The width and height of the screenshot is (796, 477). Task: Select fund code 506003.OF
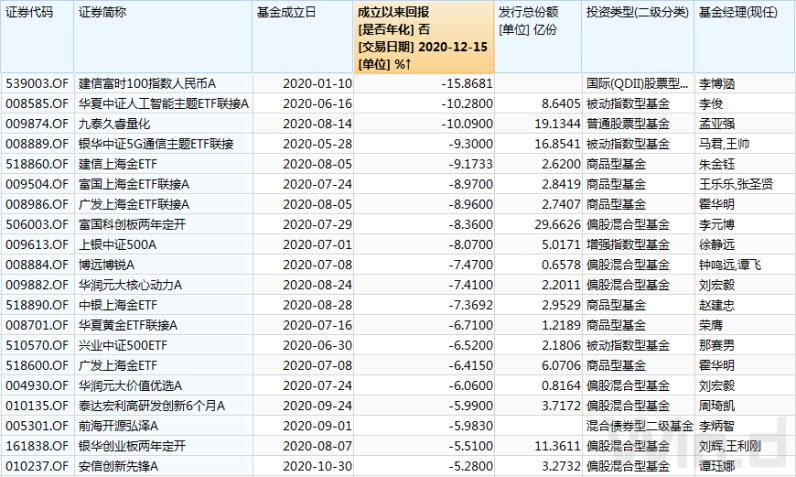pyautogui.click(x=37, y=224)
